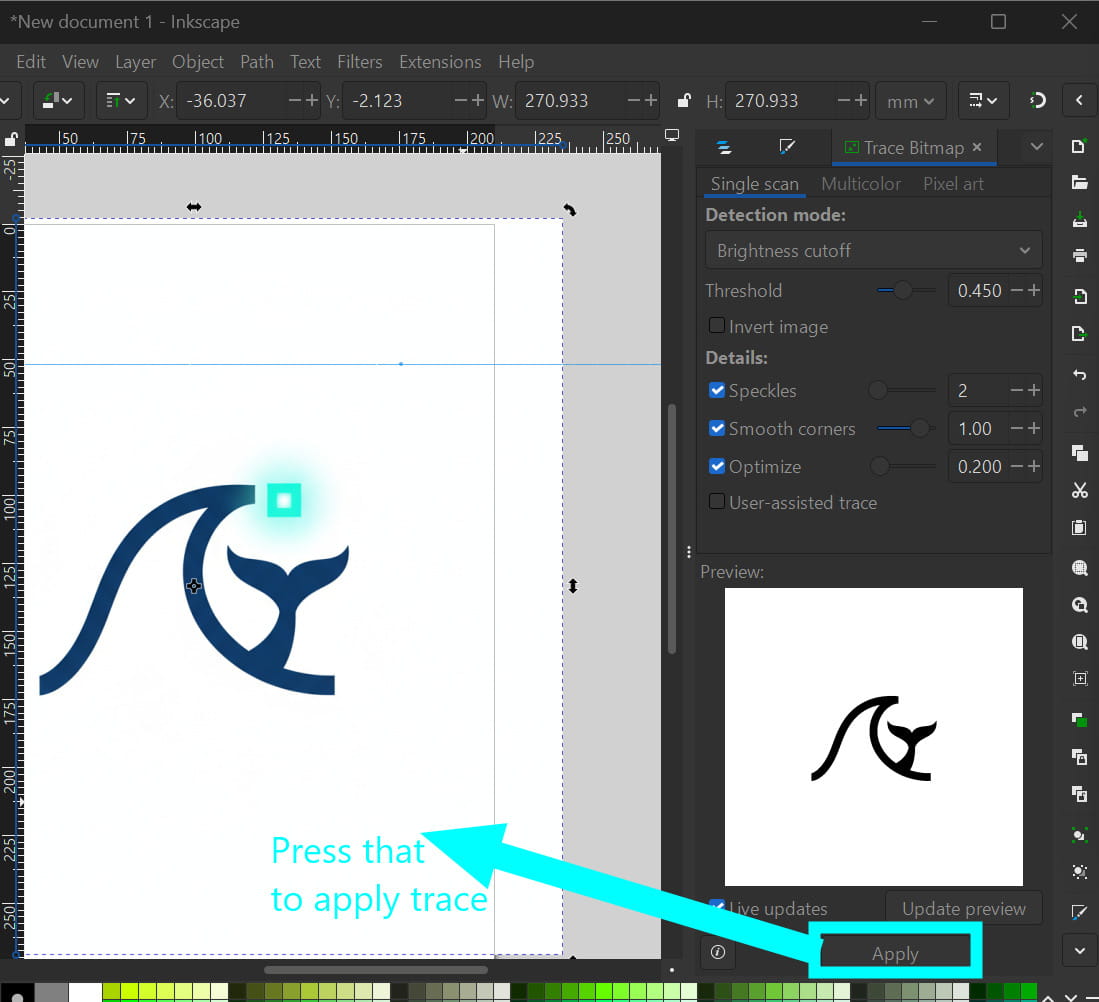Viewport: 1099px width, 1002px height.
Task: Redo the last undone action
Action: pyautogui.click(x=1079, y=412)
